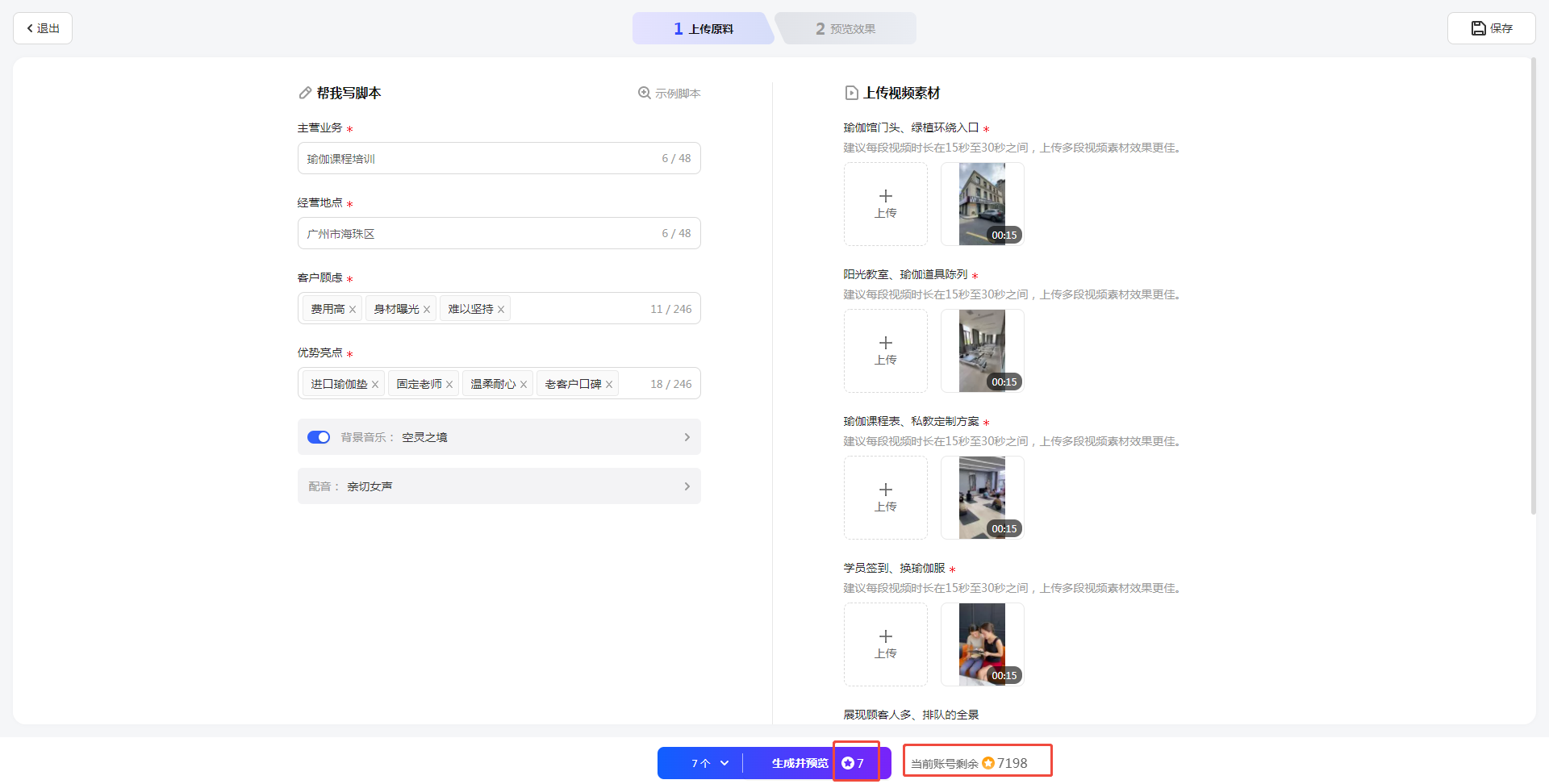
Task: Select the 上传原料 step tab
Action: tap(703, 29)
